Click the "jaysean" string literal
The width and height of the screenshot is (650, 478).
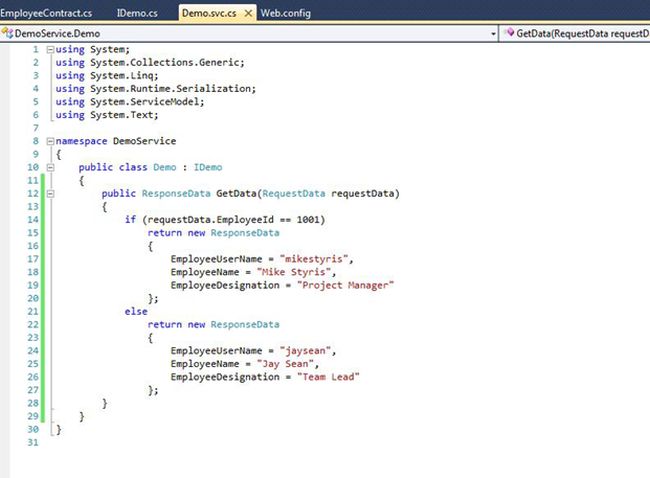point(306,351)
